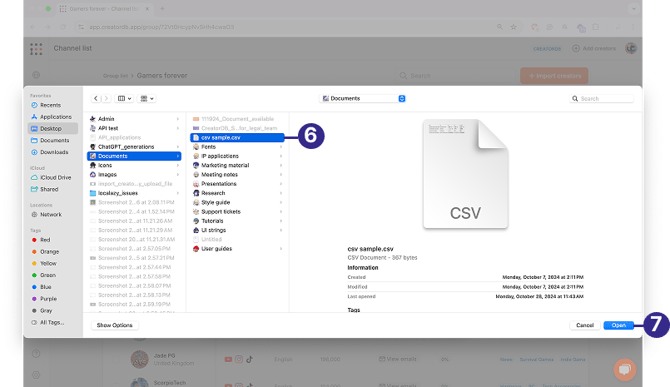The image size is (670, 387).
Task: Open the grouping options dropdown
Action: pyautogui.click(x=147, y=99)
